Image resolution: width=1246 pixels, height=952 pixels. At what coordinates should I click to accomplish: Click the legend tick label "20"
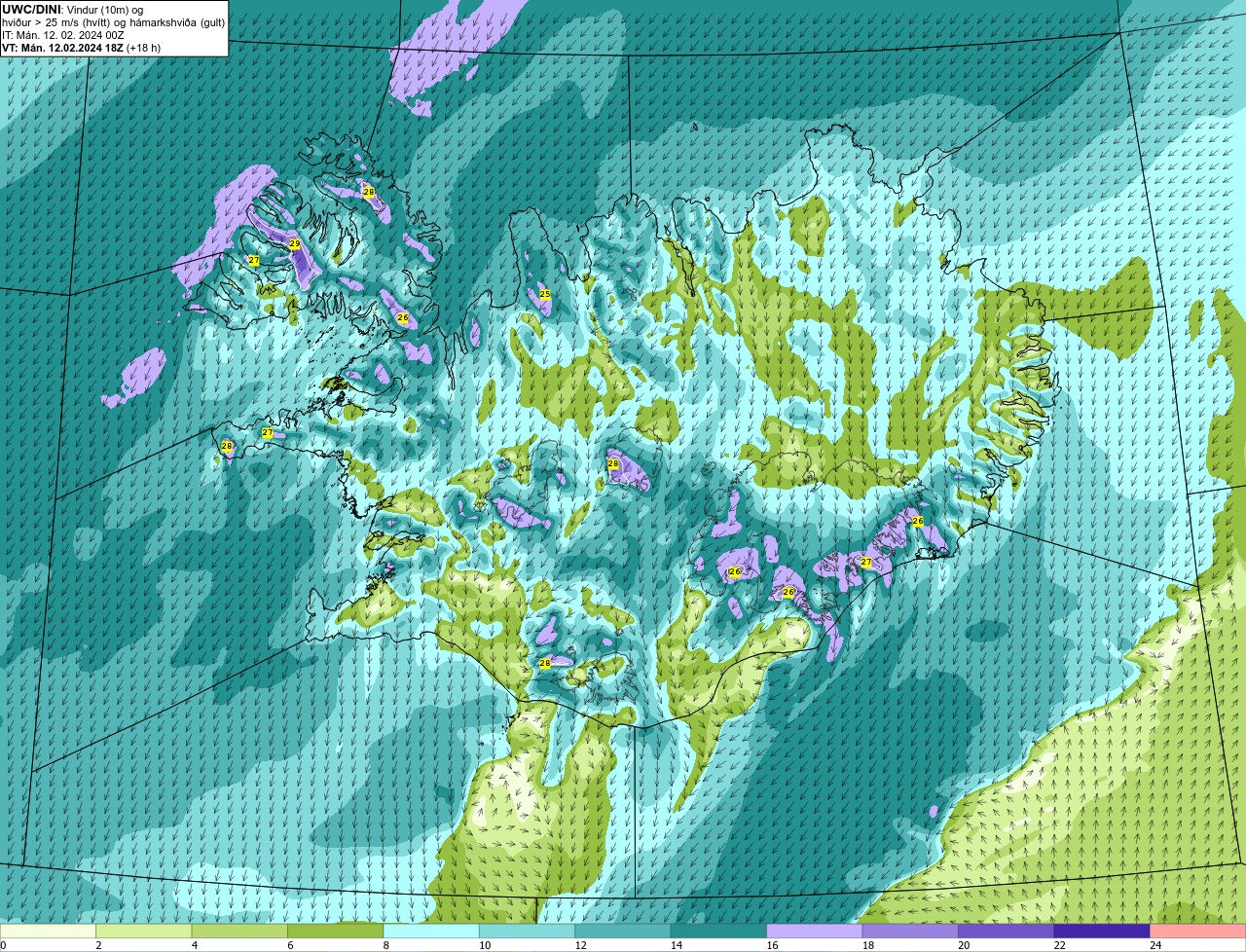pos(965,945)
